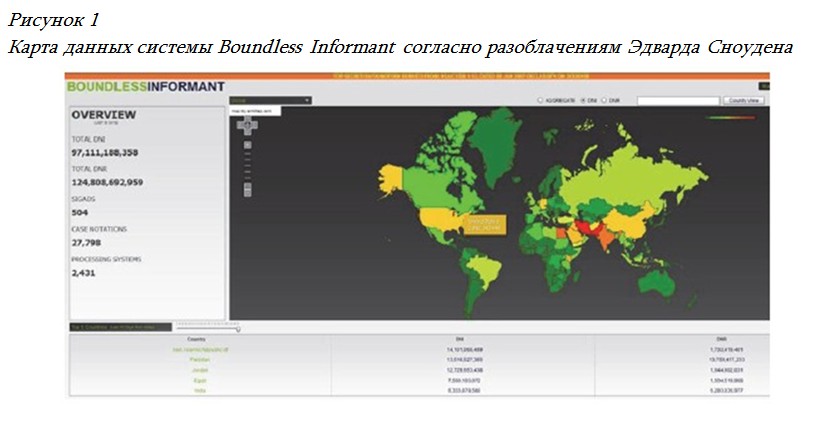The width and height of the screenshot is (822, 427).
Task: Click the search field beside Country View
Action: pyautogui.click(x=678, y=101)
